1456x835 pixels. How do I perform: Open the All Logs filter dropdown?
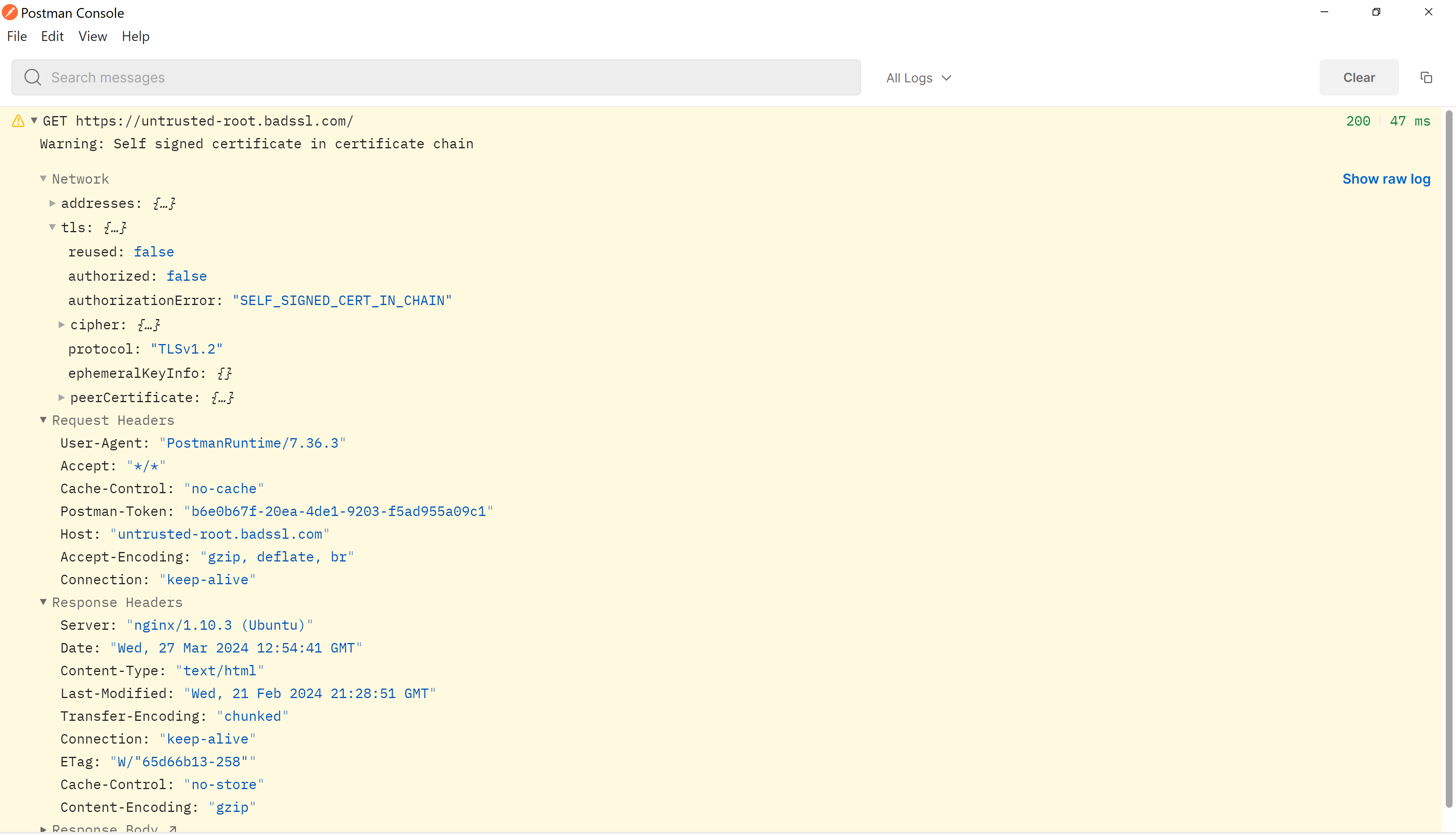click(917, 77)
